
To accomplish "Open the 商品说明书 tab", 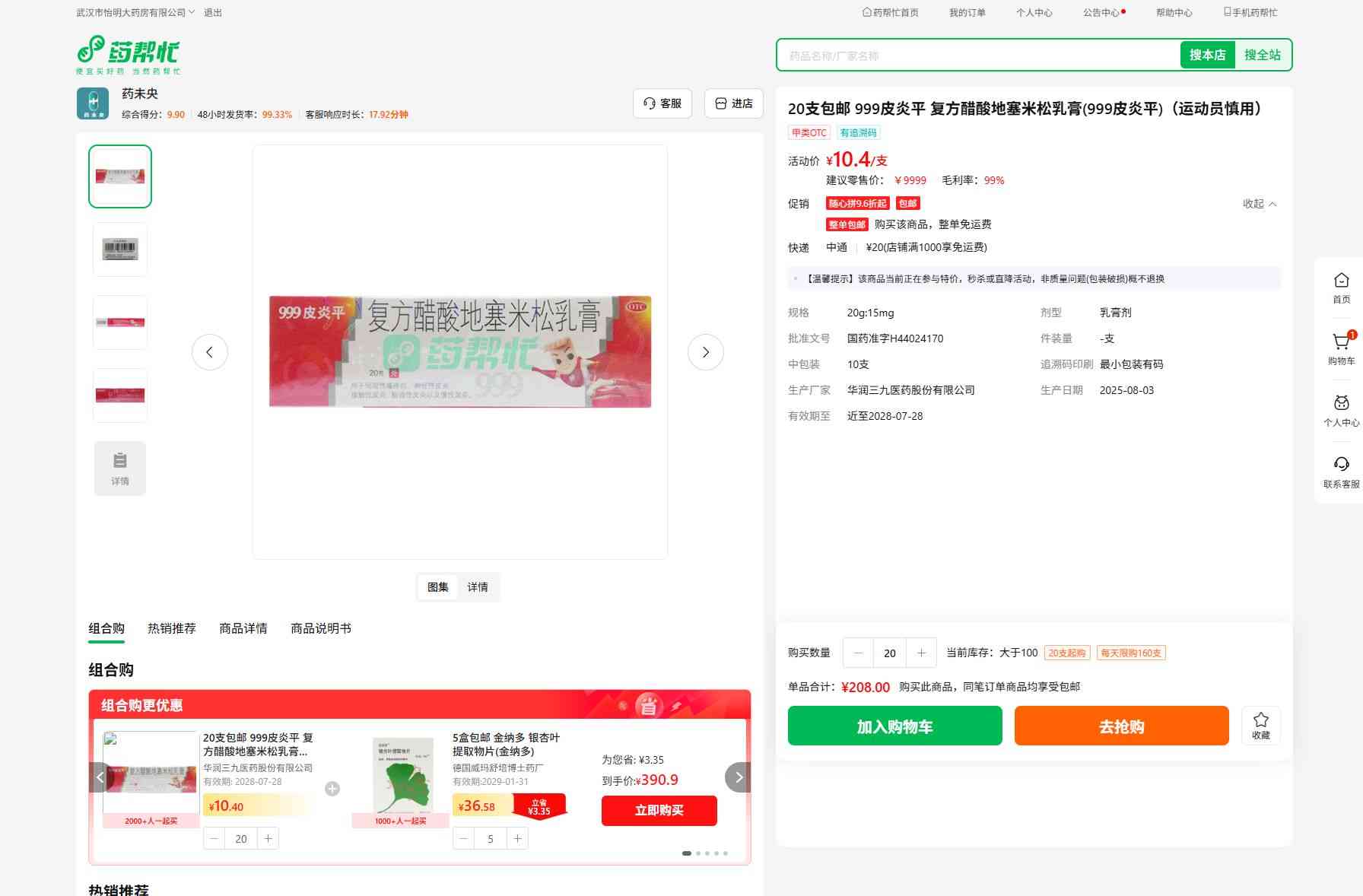I will coord(320,628).
